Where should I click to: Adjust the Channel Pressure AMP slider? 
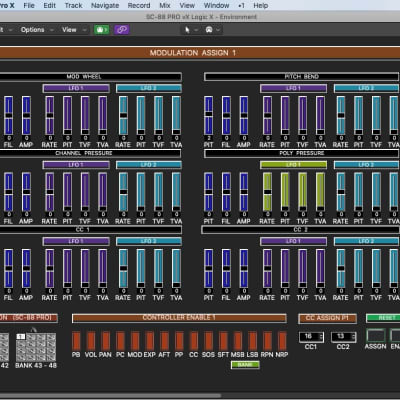point(26,192)
